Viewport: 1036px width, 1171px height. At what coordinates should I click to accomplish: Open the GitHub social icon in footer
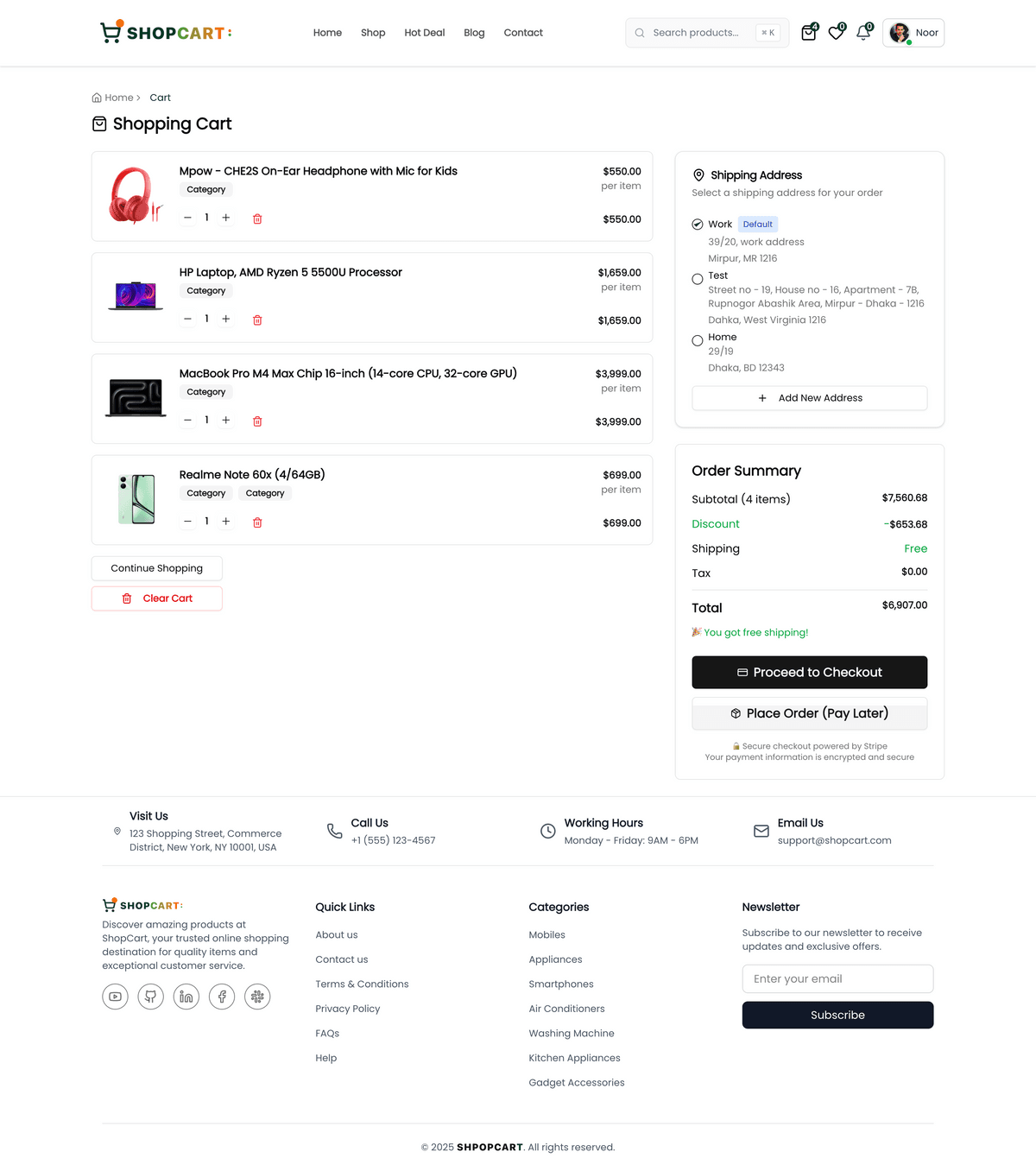[150, 997]
